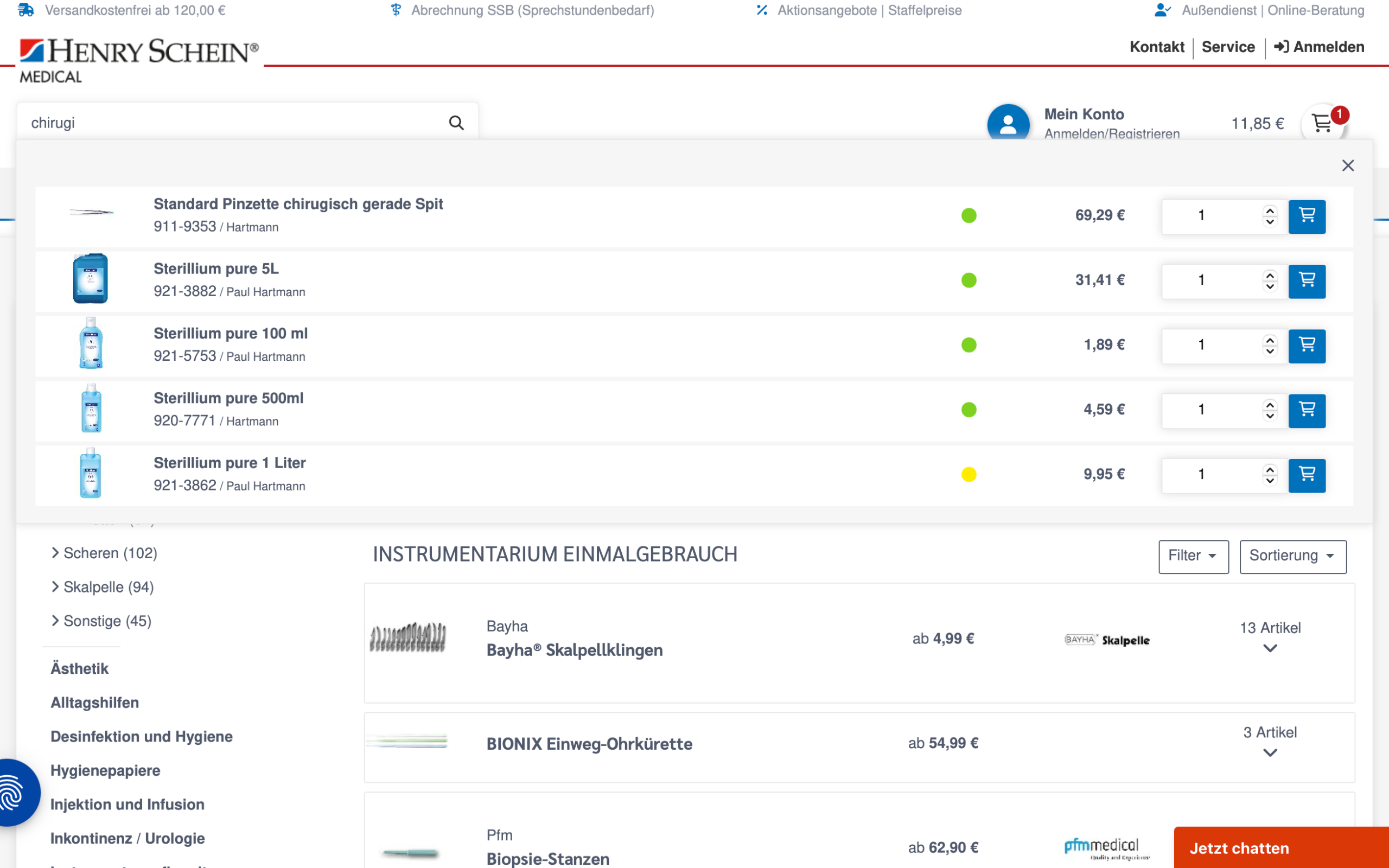Open Desinfektion und Hygiene category
The height and width of the screenshot is (868, 1389).
pyautogui.click(x=141, y=737)
